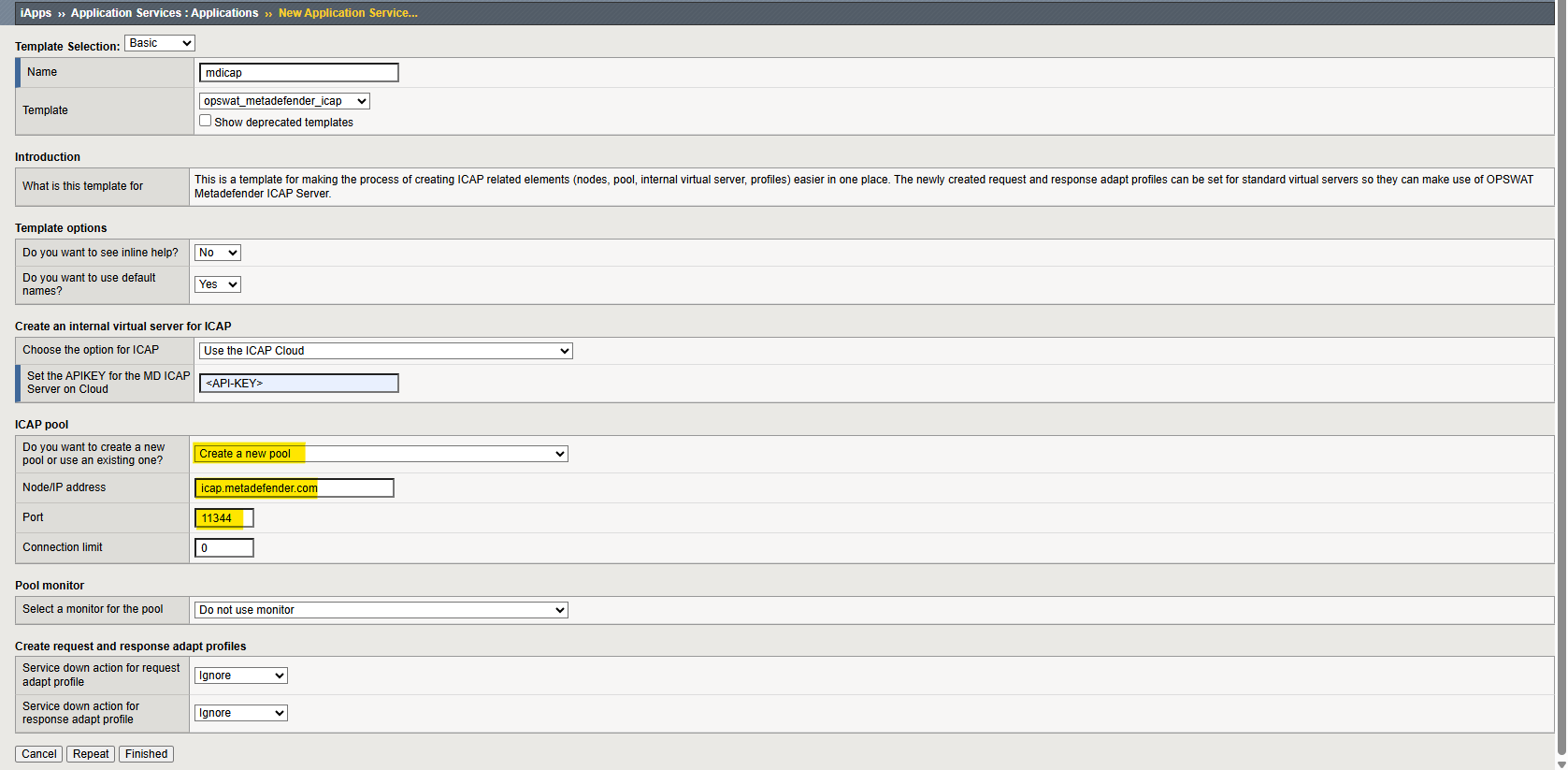The width and height of the screenshot is (1568, 770).
Task: Click 'What is this template for' label
Action: point(82,186)
